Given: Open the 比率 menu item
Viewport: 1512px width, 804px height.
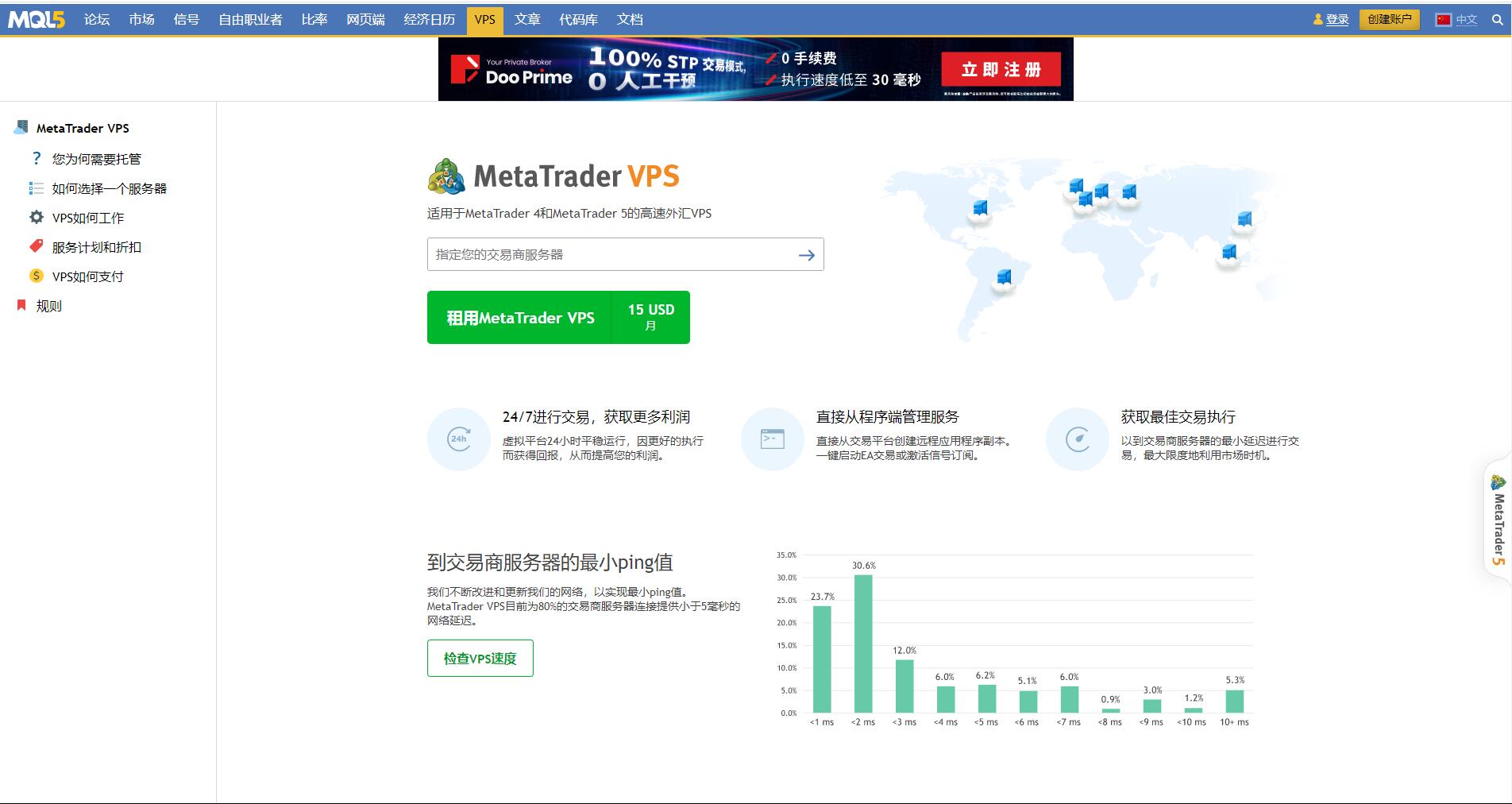Looking at the screenshot, I should [x=314, y=19].
